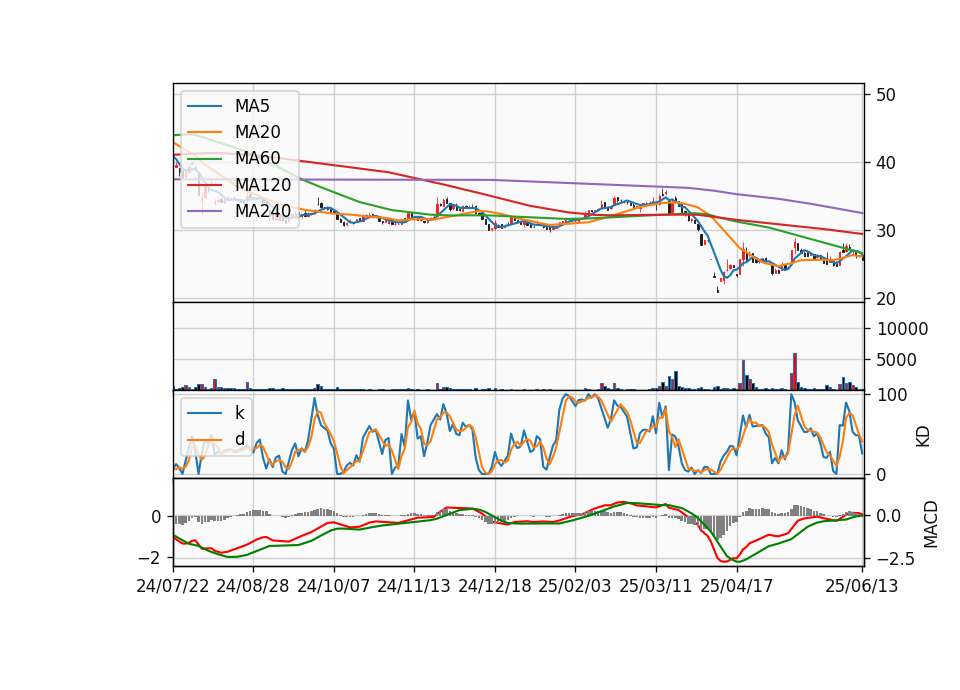The image size is (960, 690).
Task: Click the purple MA240 legend line
Action: pyautogui.click(x=204, y=211)
